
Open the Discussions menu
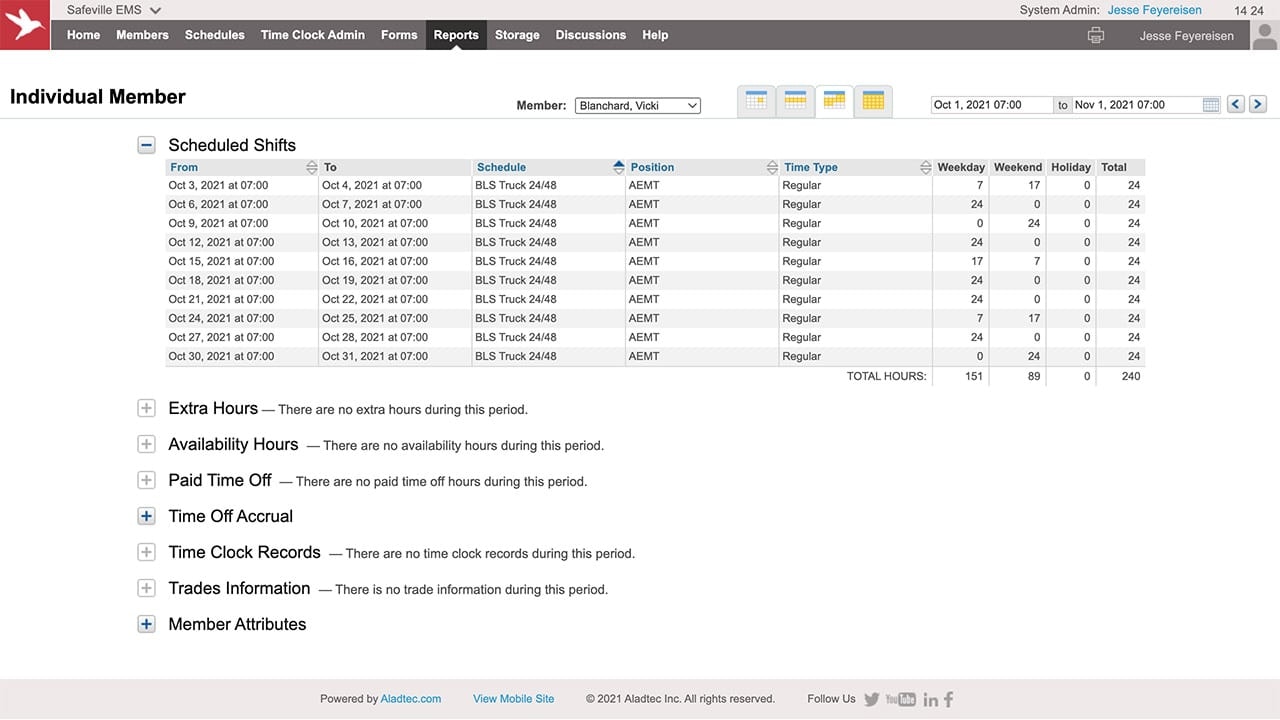pyautogui.click(x=591, y=35)
